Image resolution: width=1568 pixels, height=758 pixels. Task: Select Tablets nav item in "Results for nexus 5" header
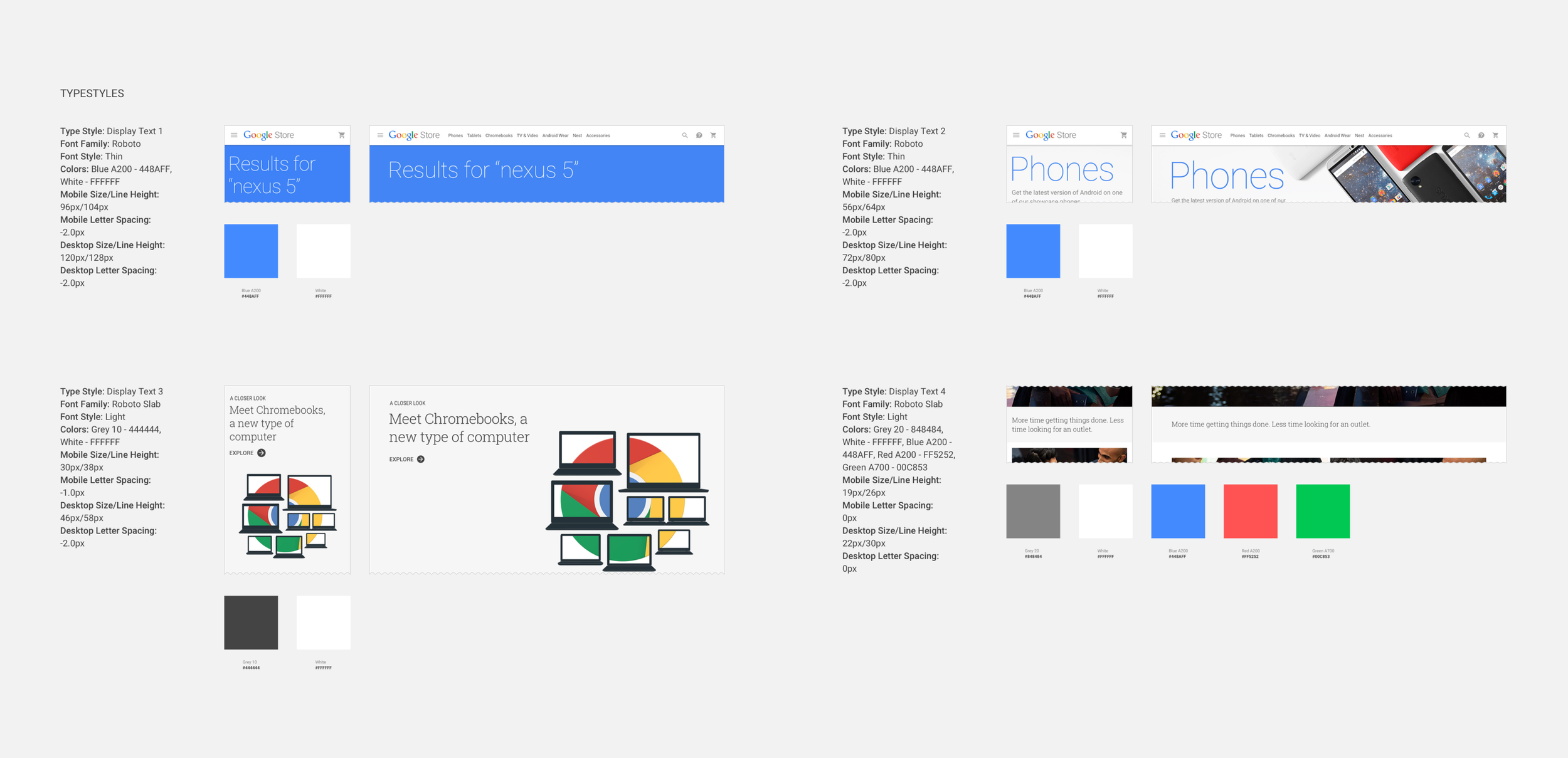coord(474,135)
